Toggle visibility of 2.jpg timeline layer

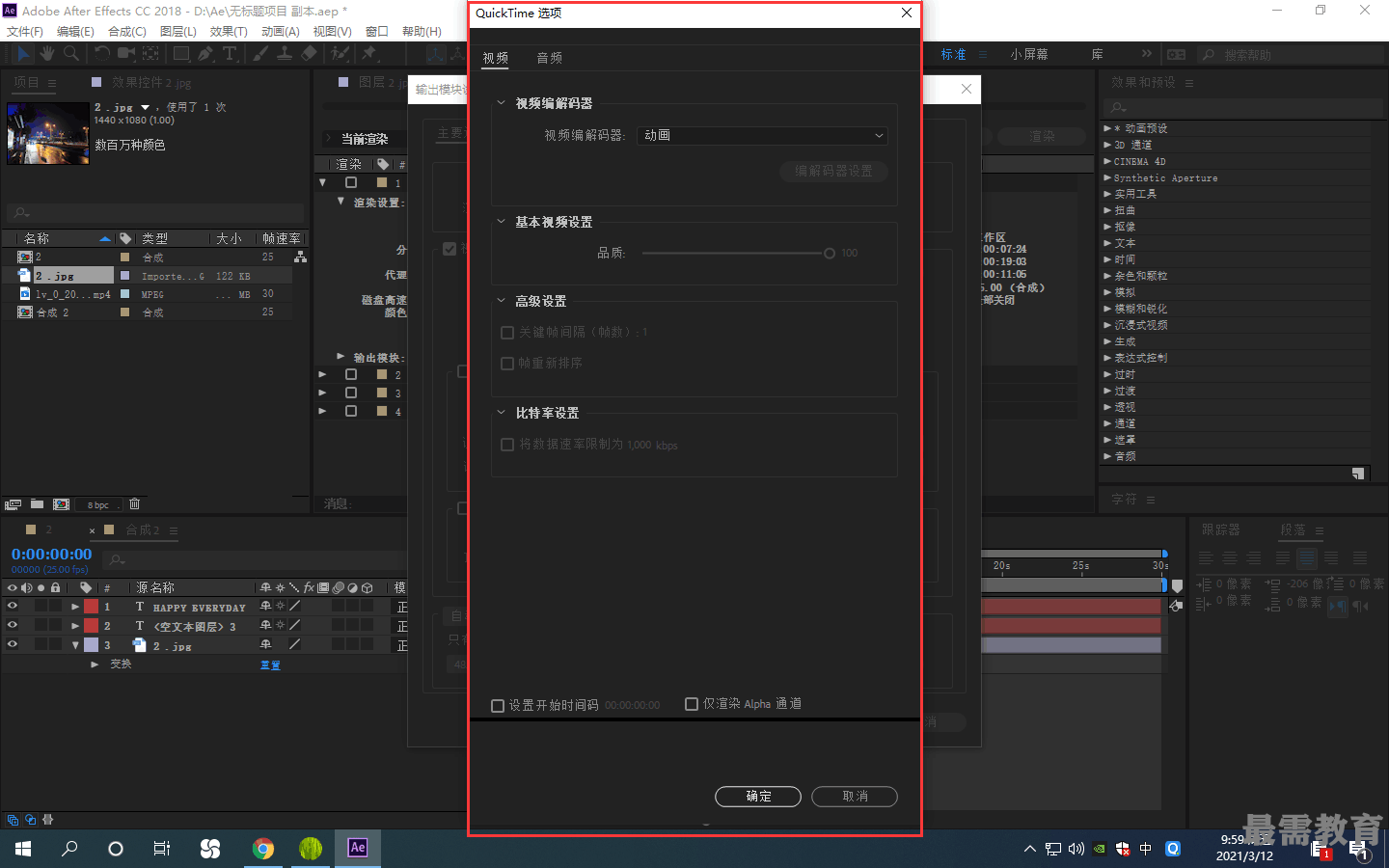[13, 644]
